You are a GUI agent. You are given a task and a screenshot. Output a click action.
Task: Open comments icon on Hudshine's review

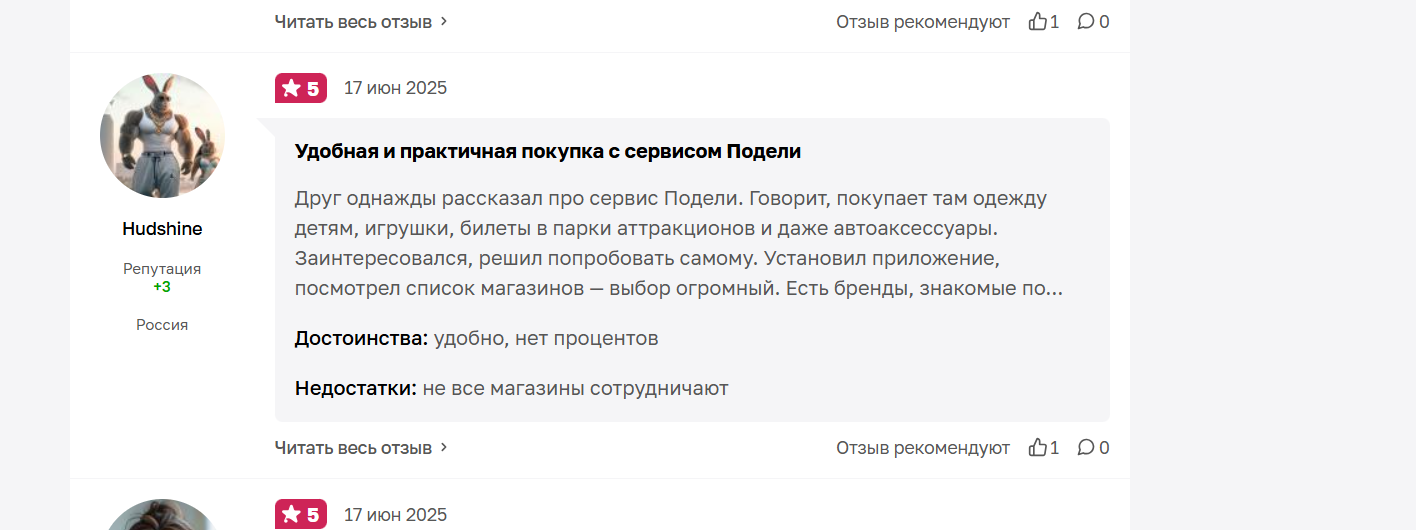(x=1086, y=447)
